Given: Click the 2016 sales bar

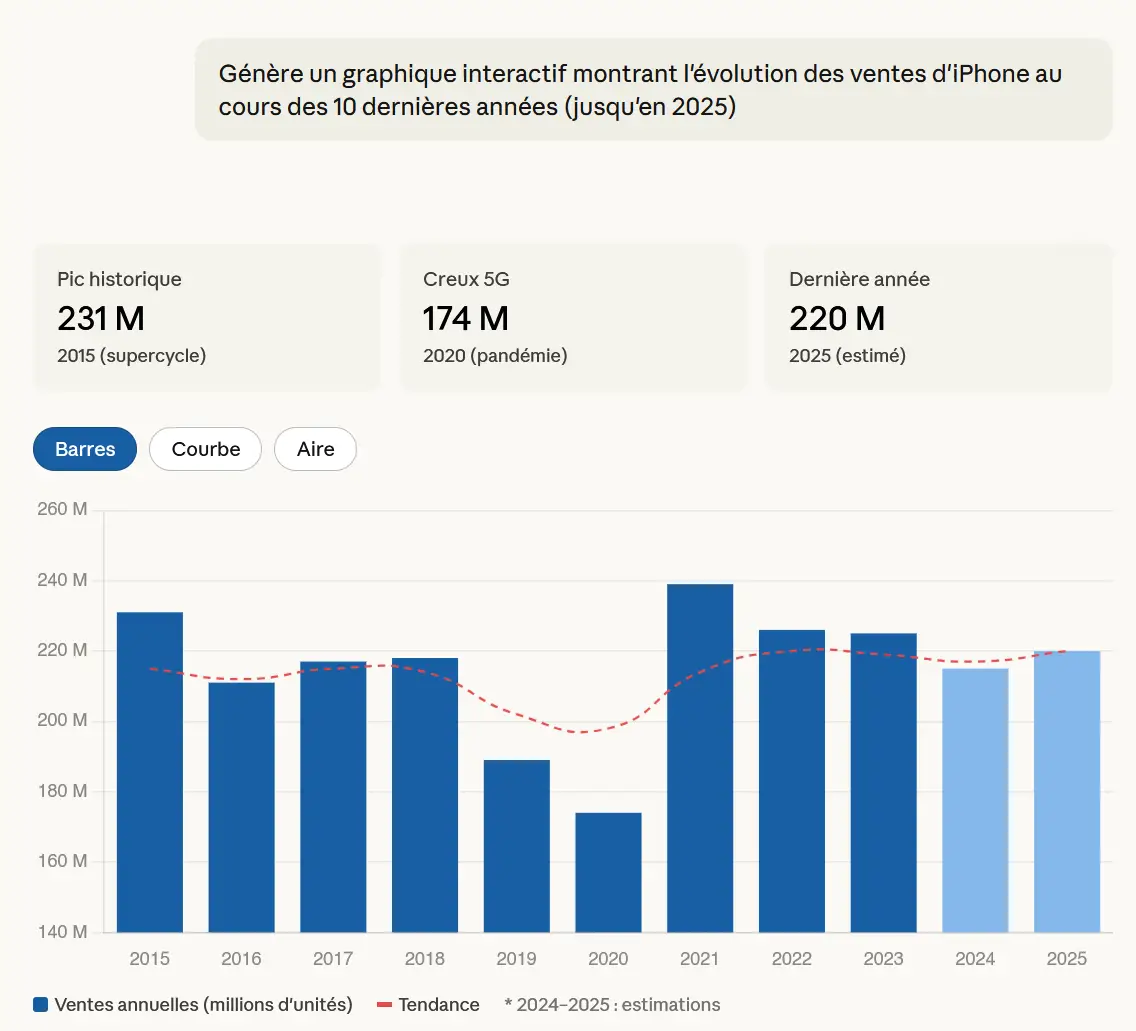Looking at the screenshot, I should coord(241,807).
